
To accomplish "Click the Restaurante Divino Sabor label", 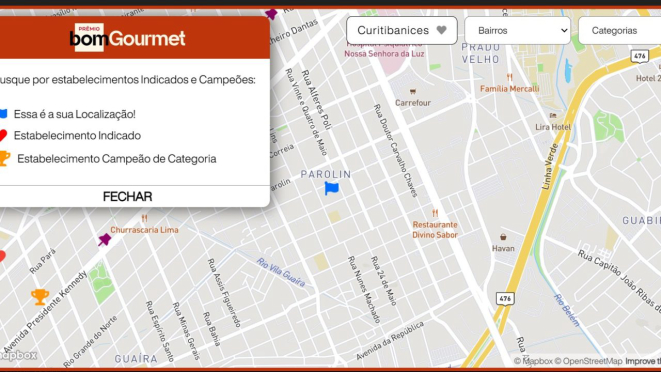I will [x=435, y=230].
